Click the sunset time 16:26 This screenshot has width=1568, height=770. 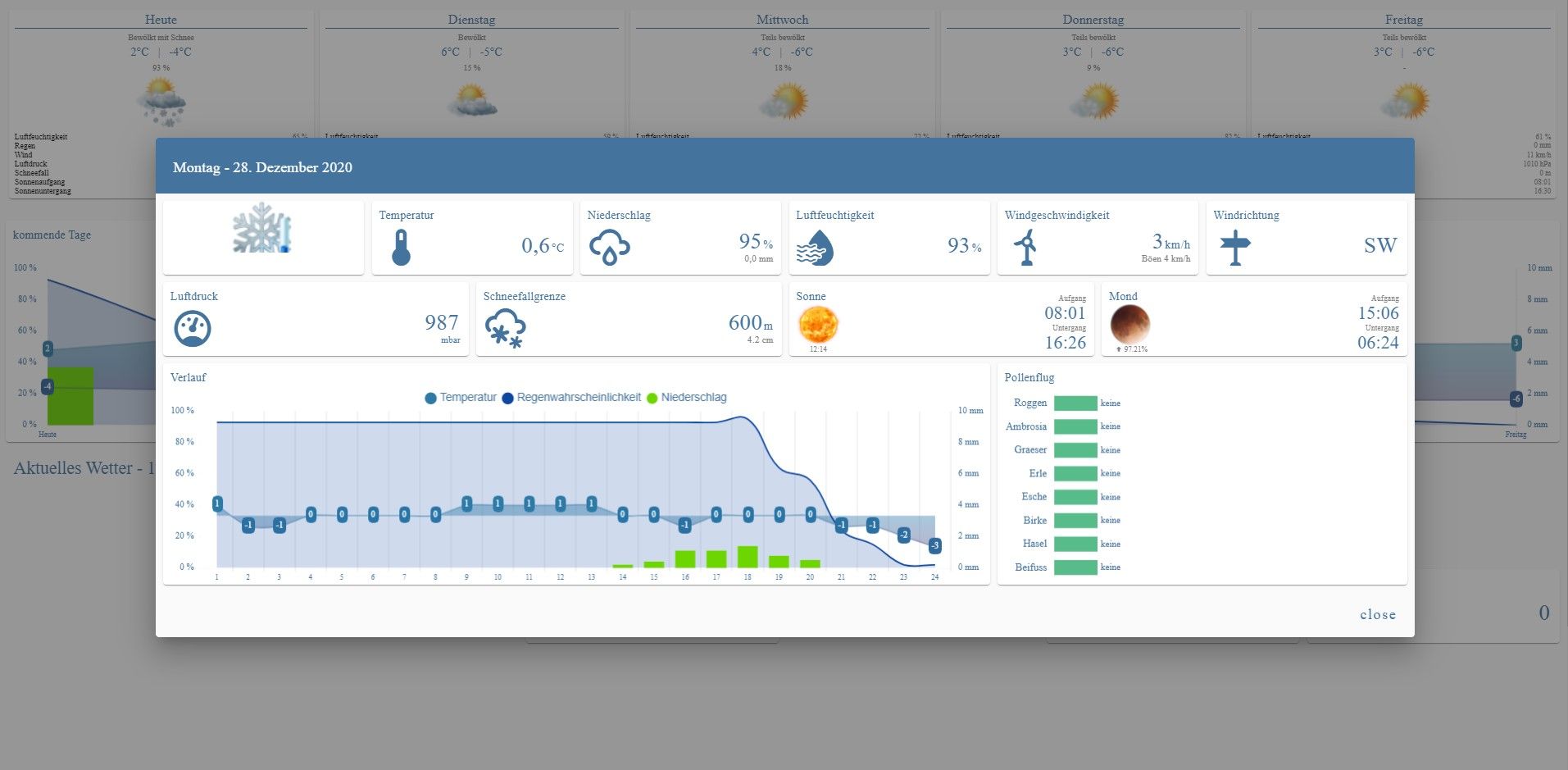coord(1065,343)
